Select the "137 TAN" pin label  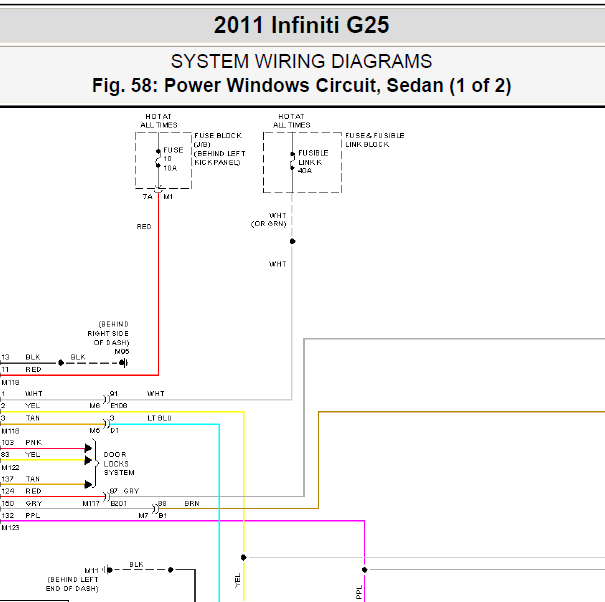point(20,479)
